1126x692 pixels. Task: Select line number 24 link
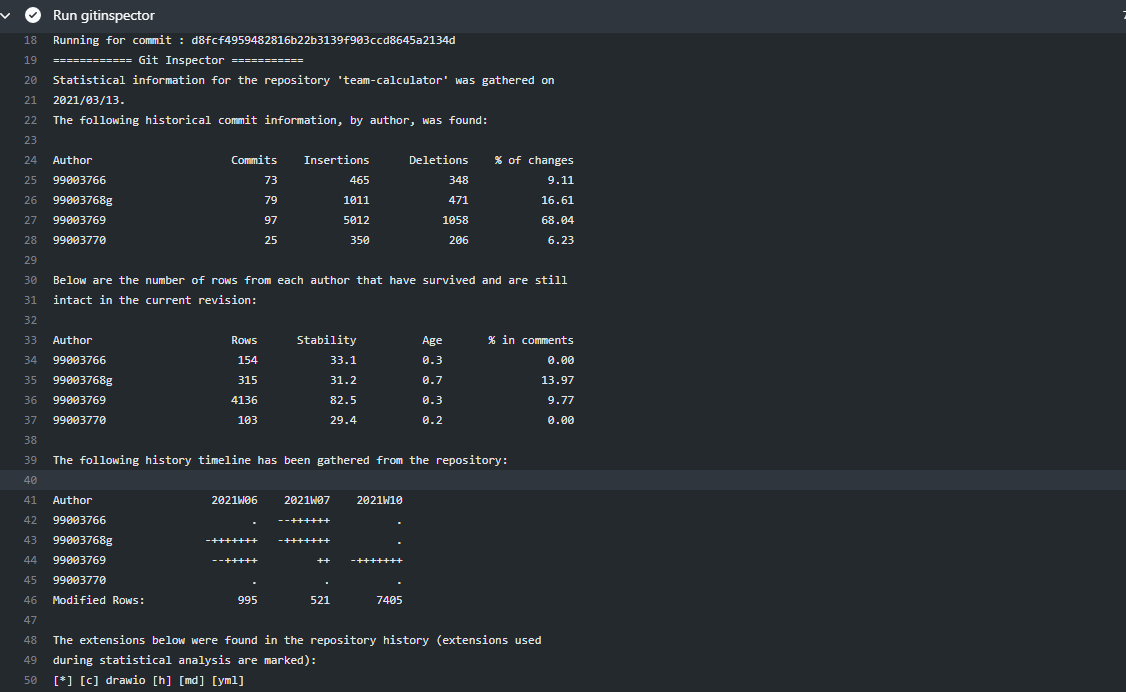click(30, 160)
